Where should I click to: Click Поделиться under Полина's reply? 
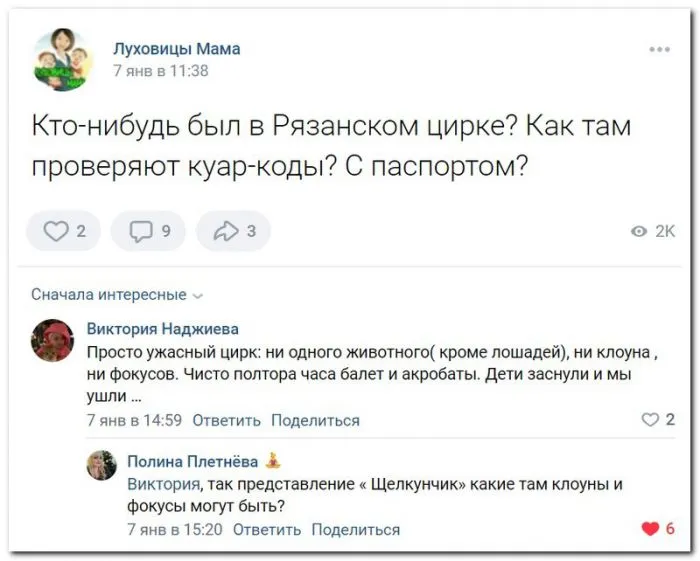356,529
